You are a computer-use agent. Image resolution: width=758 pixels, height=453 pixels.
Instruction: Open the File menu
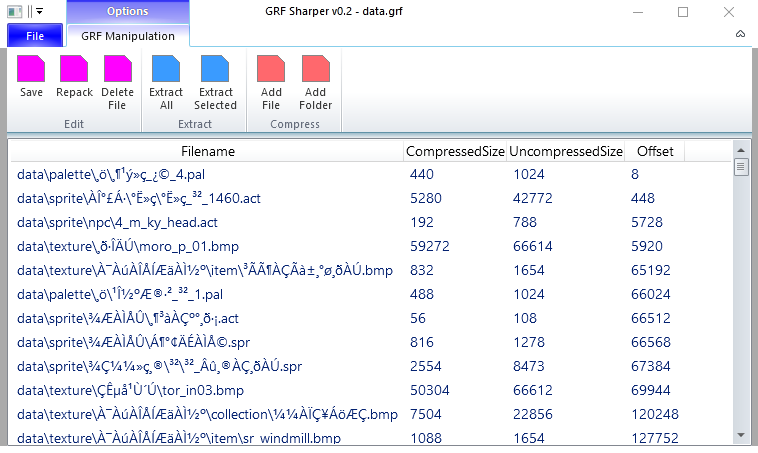click(x=35, y=36)
